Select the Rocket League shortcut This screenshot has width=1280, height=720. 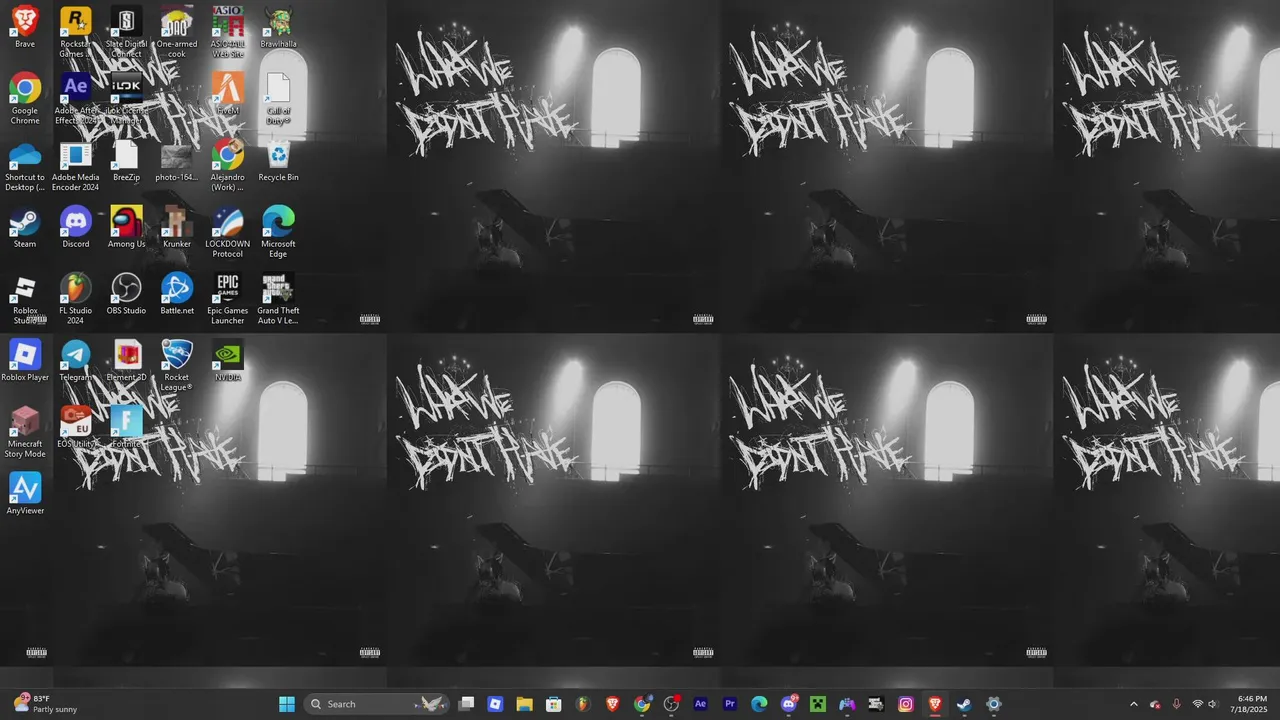pos(177,366)
